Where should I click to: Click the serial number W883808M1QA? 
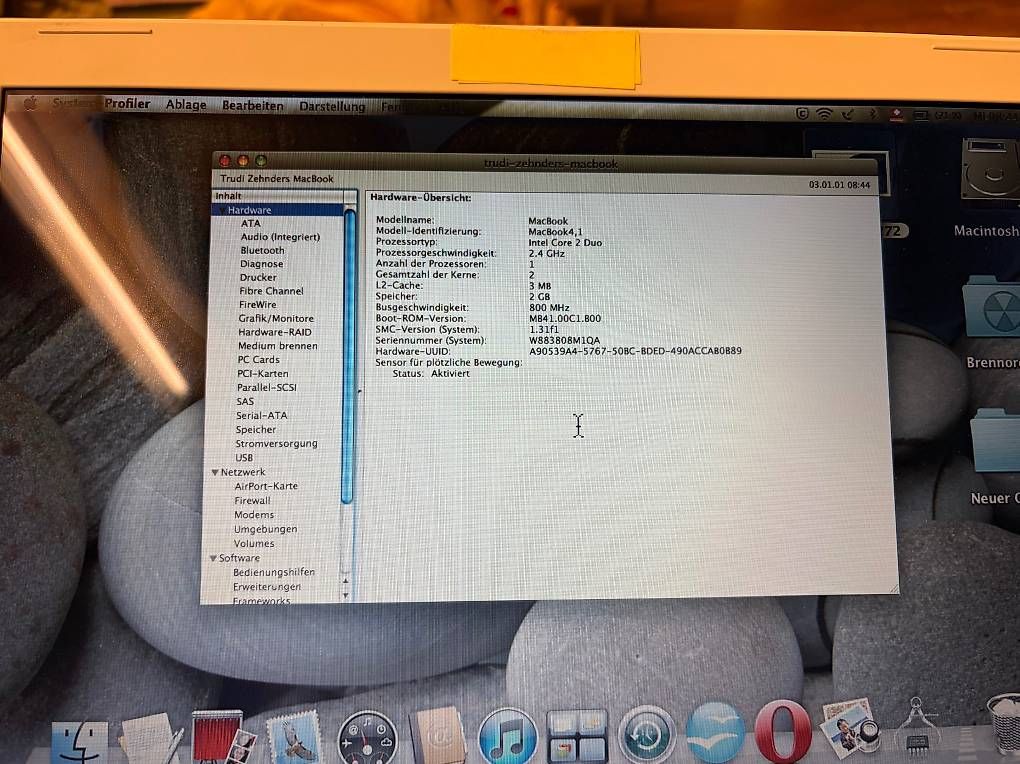tap(565, 340)
